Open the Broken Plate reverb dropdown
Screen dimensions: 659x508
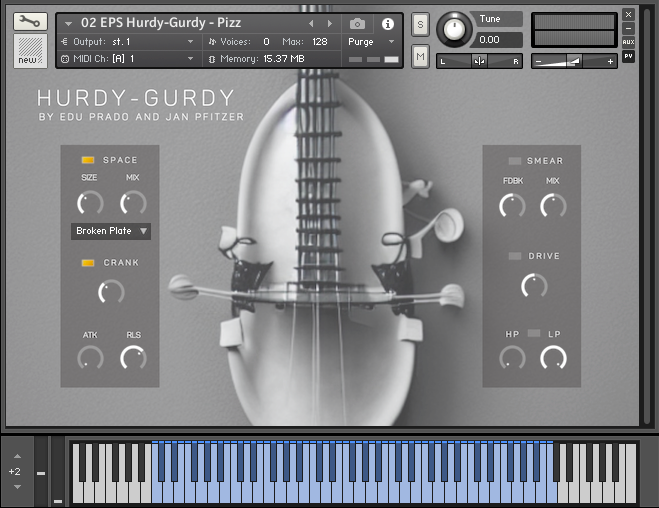click(x=111, y=231)
